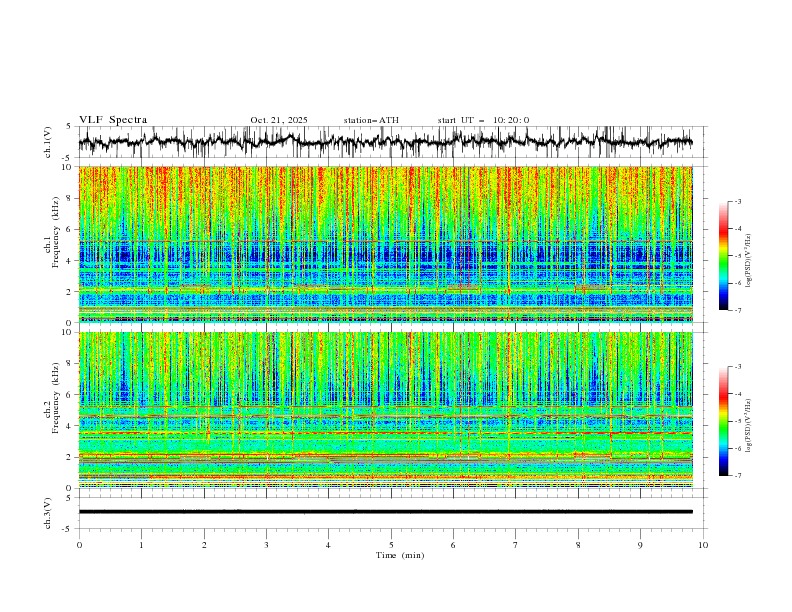Click time axis tick label "7"
The width and height of the screenshot is (792, 612).
tap(516, 545)
